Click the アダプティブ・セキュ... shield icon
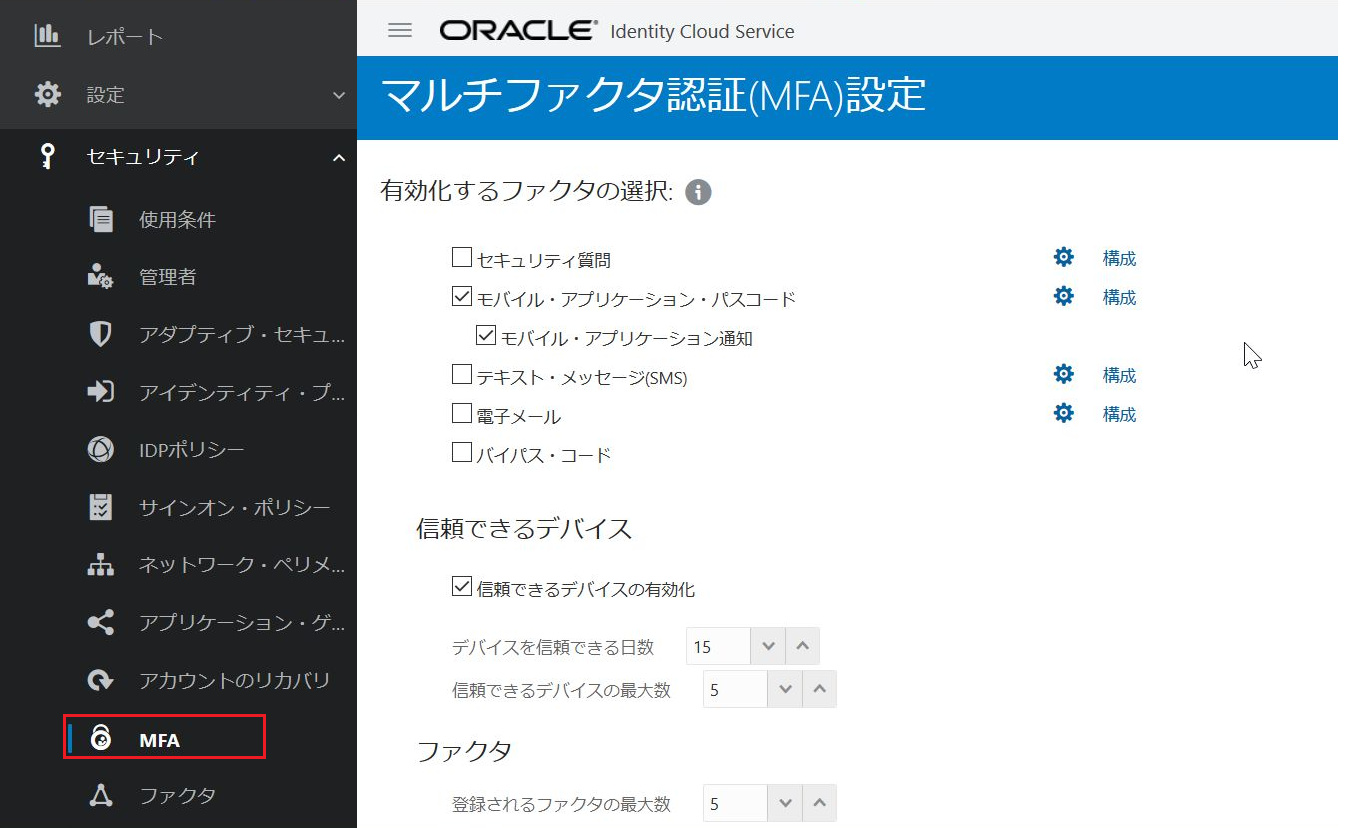Screen dimensions: 1346x828 [x=101, y=334]
